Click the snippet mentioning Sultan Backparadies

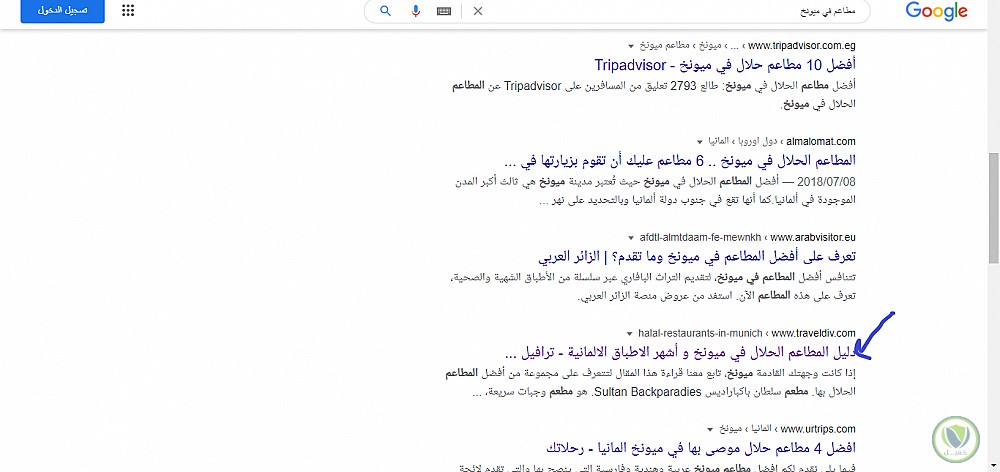pyautogui.click(x=650, y=382)
